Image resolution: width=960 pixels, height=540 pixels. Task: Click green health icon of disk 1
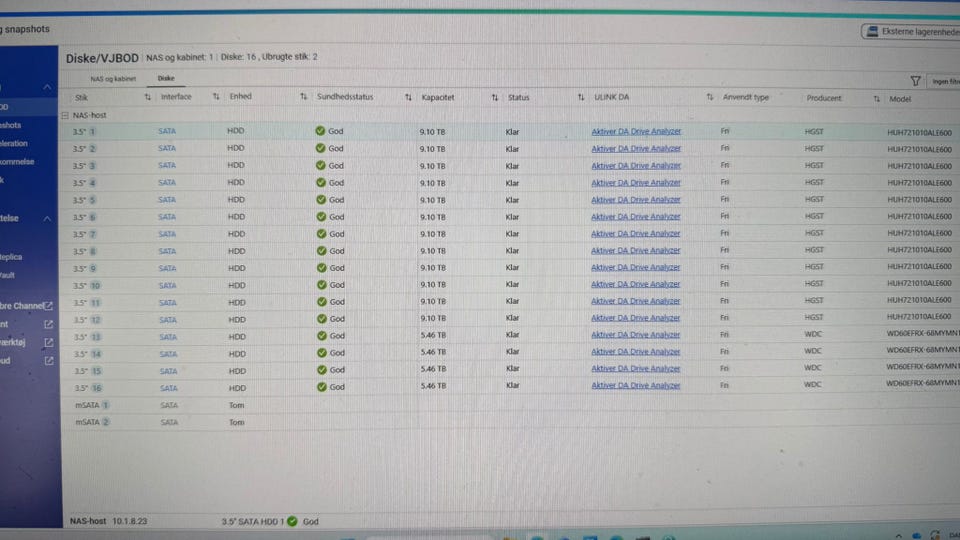pos(320,130)
